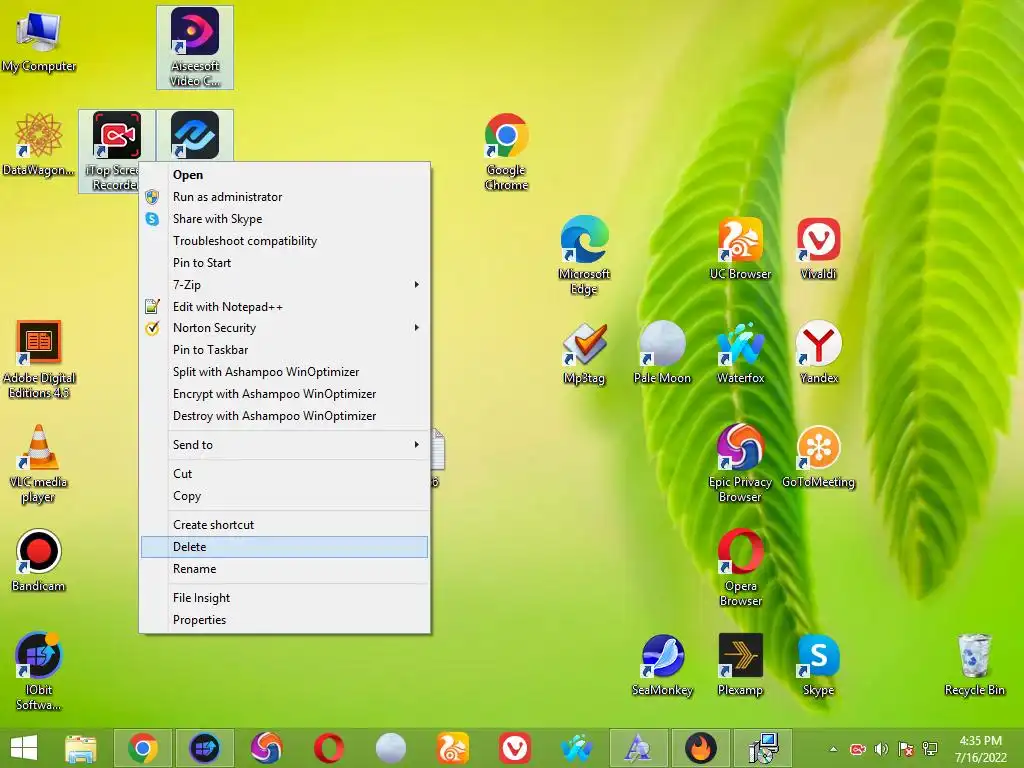Expand the Norton Security submenu
Image resolution: width=1024 pixels, height=768 pixels.
tap(285, 328)
